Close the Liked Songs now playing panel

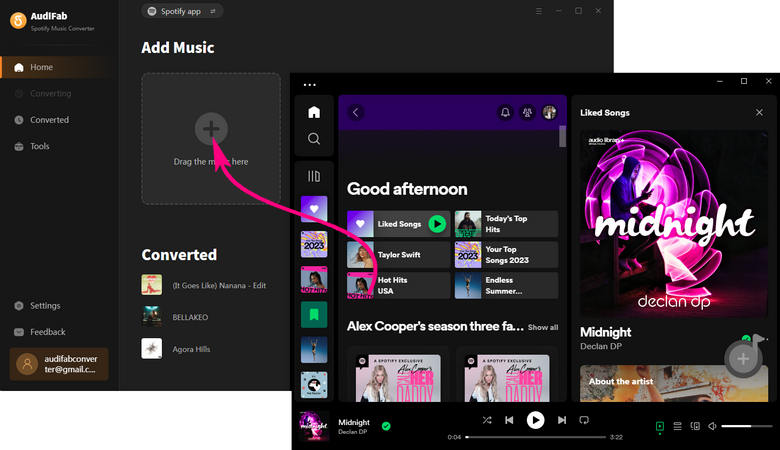point(759,112)
